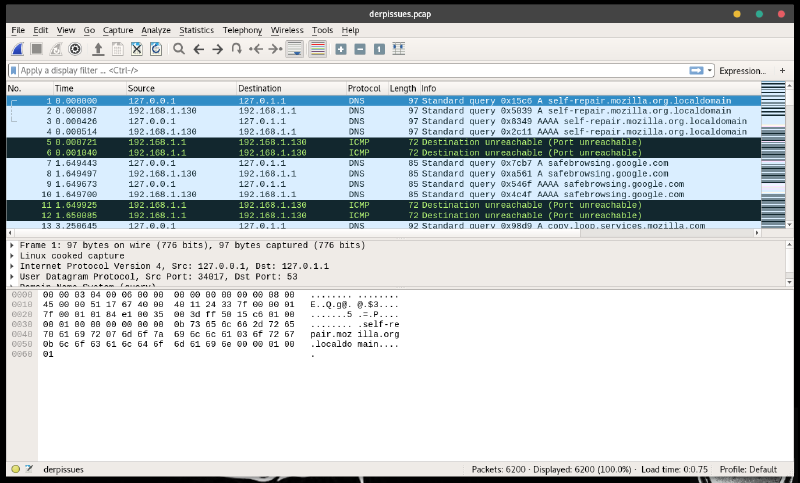Viewport: 800px width, 483px height.
Task: Reload the capture file
Action: [x=156, y=48]
